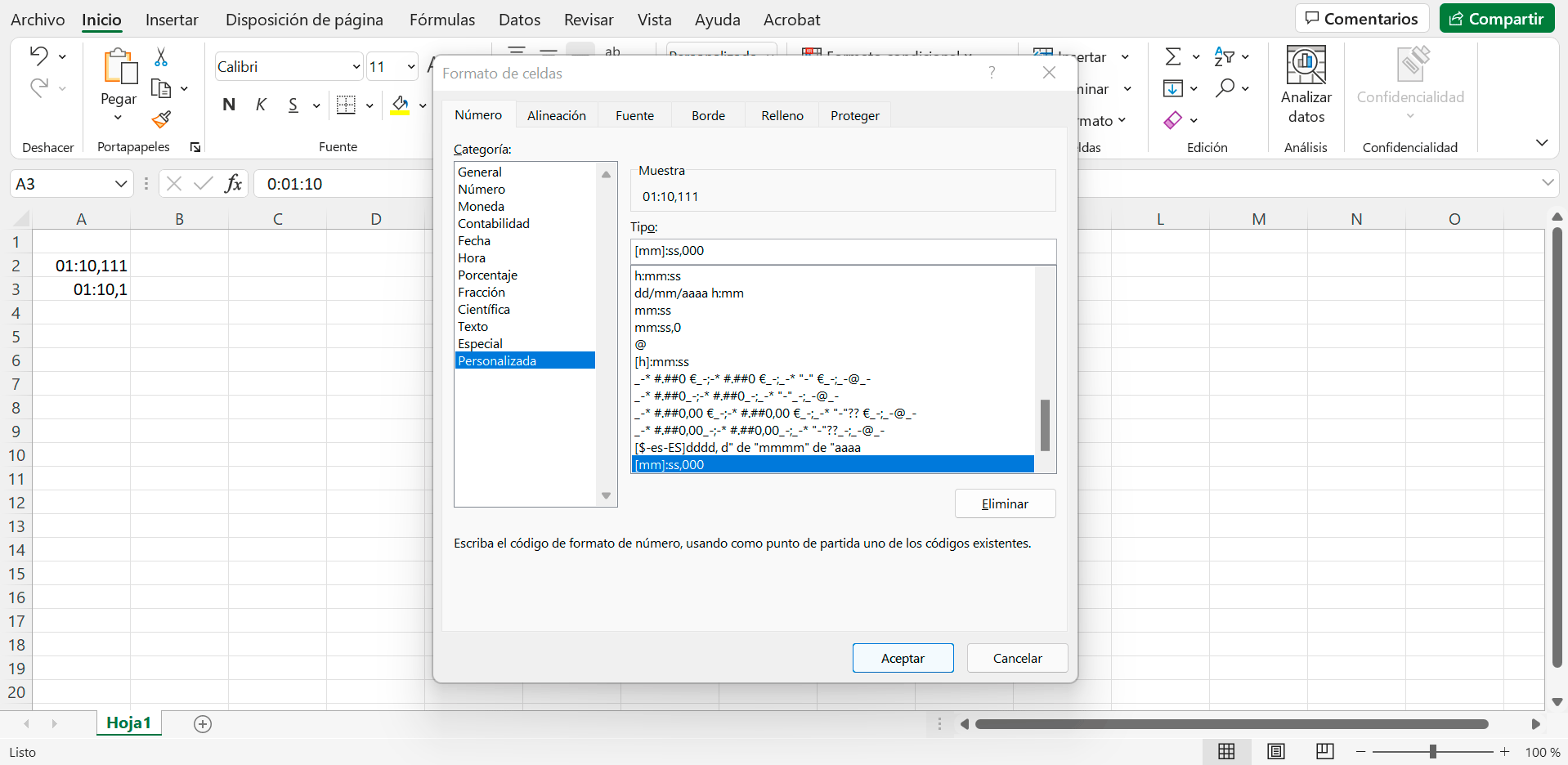
Task: Click the dialog help question mark
Action: point(992,73)
